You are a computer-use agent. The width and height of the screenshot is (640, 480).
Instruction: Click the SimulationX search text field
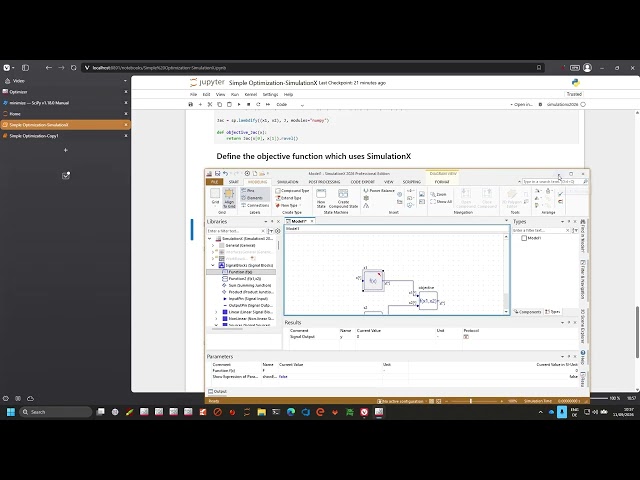552,182
